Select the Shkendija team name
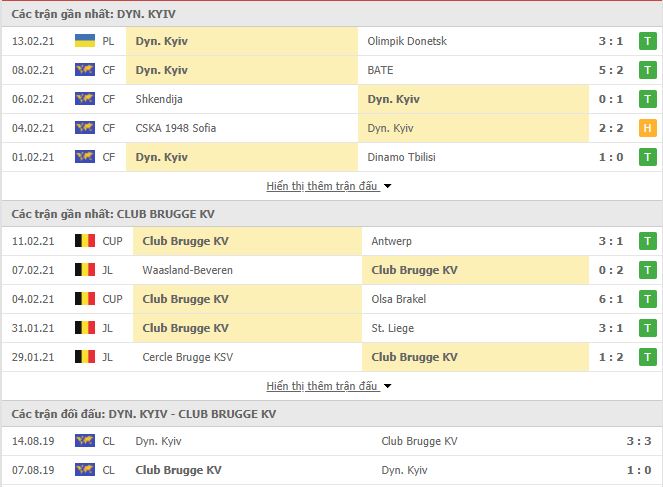The image size is (663, 487). (159, 99)
